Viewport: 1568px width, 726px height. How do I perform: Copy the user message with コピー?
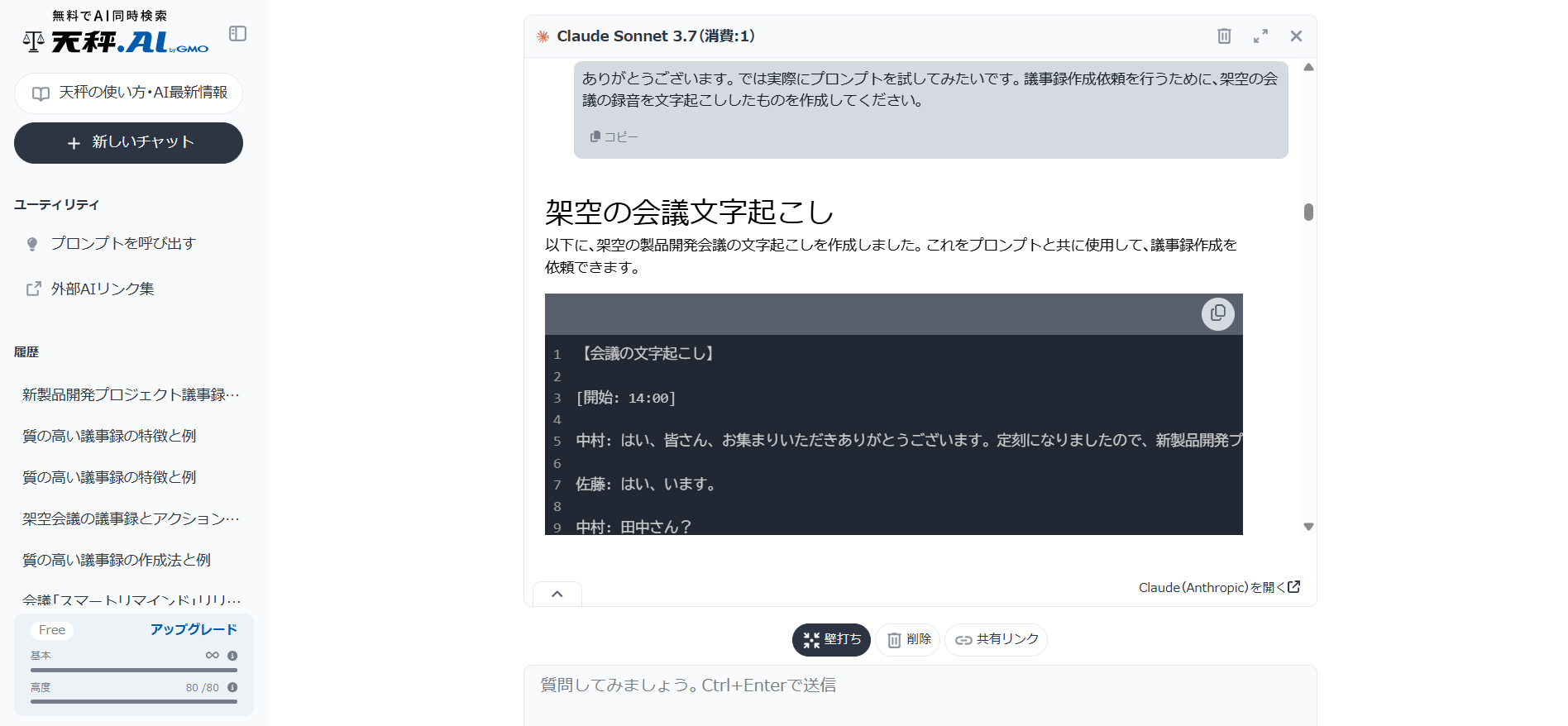[x=614, y=137]
